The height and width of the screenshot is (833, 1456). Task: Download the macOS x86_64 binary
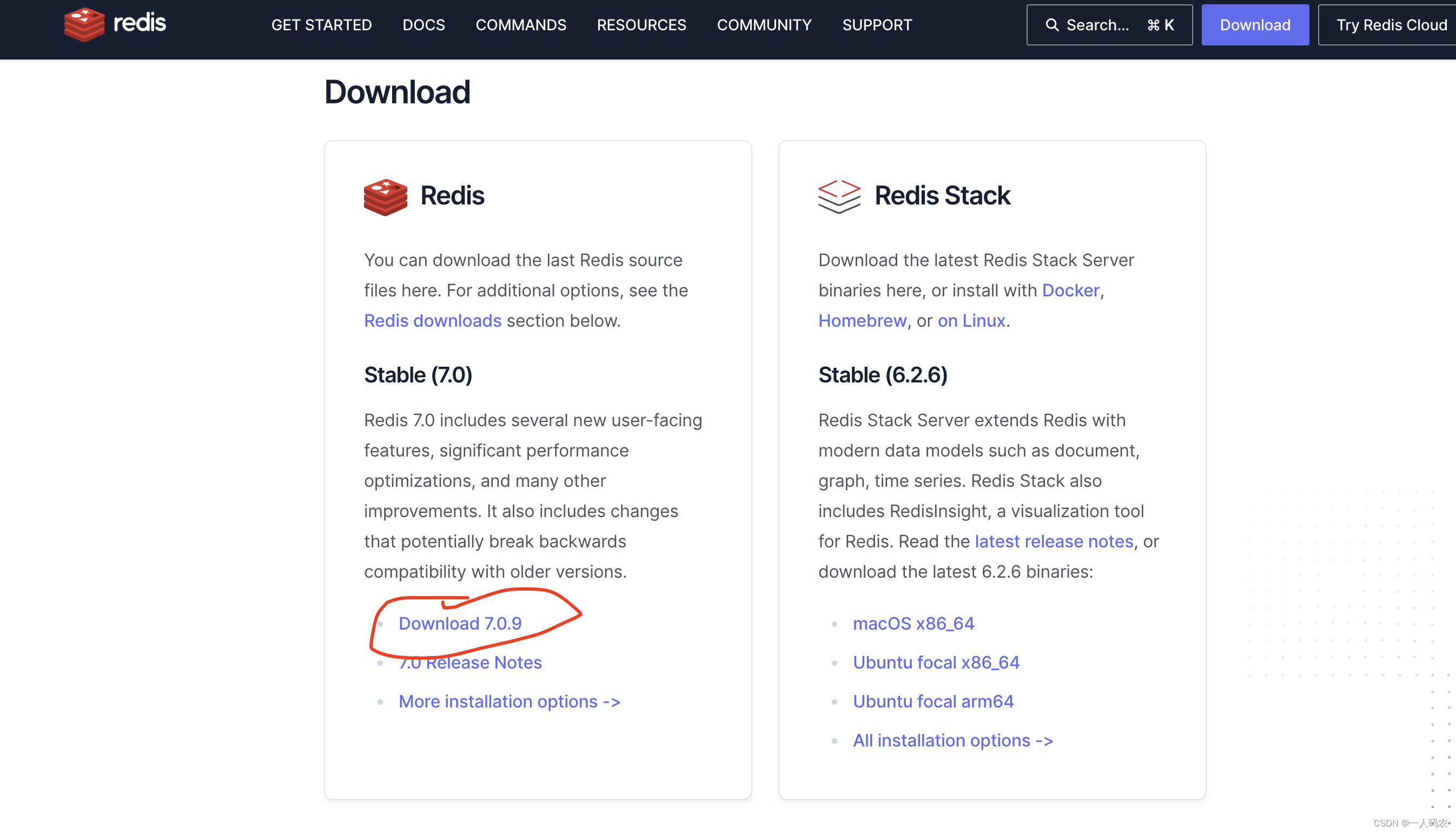(x=913, y=623)
